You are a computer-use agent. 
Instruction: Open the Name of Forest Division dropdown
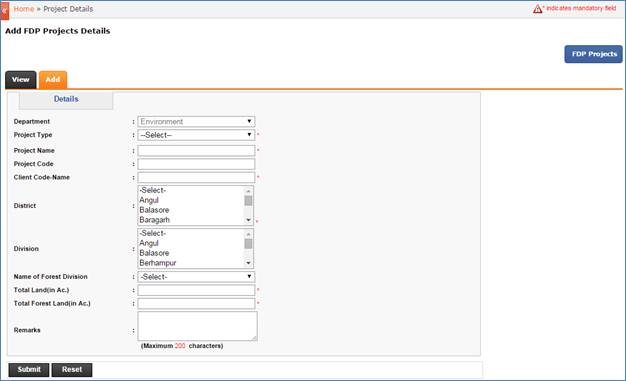(x=196, y=277)
